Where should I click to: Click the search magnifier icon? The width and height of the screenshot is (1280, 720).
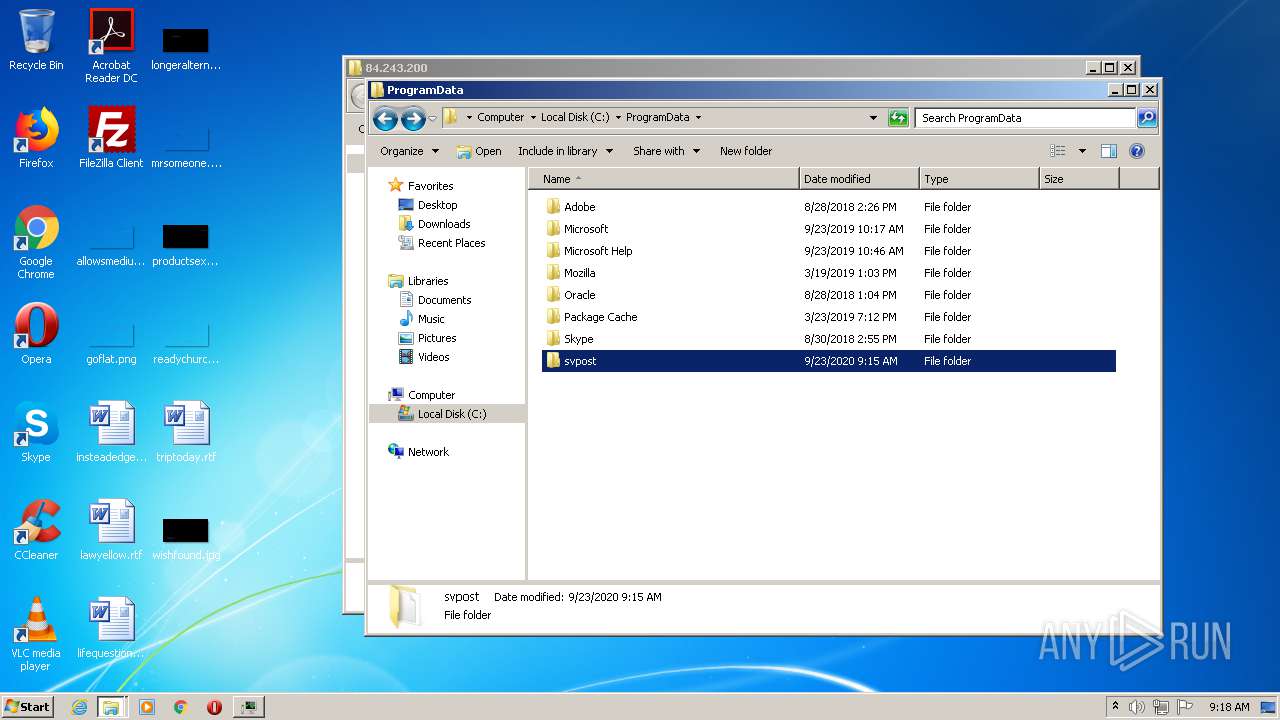tap(1147, 118)
